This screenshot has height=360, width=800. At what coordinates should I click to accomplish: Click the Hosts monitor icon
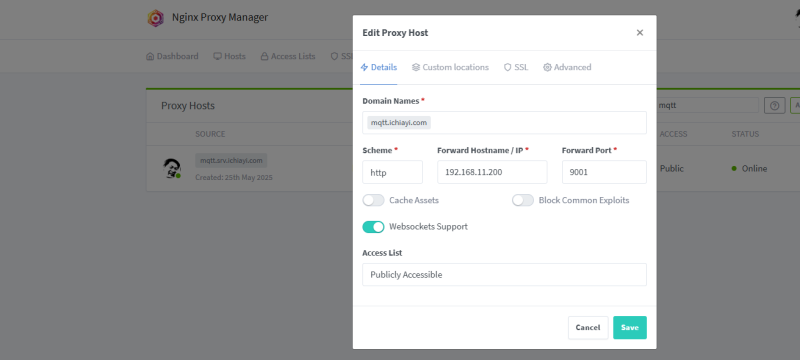(x=217, y=56)
